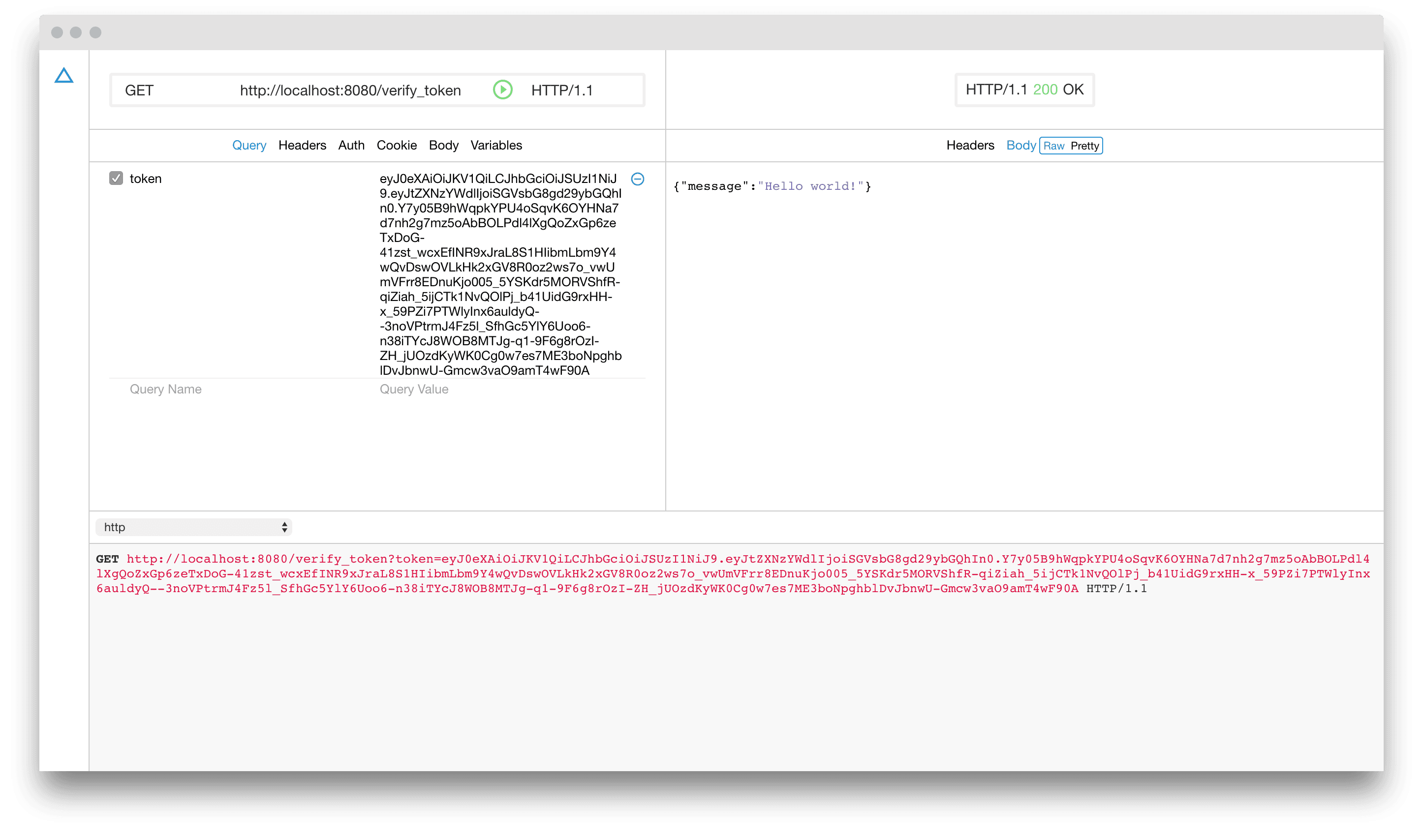
Task: Uncheck the token query checkbox
Action: coord(116,179)
